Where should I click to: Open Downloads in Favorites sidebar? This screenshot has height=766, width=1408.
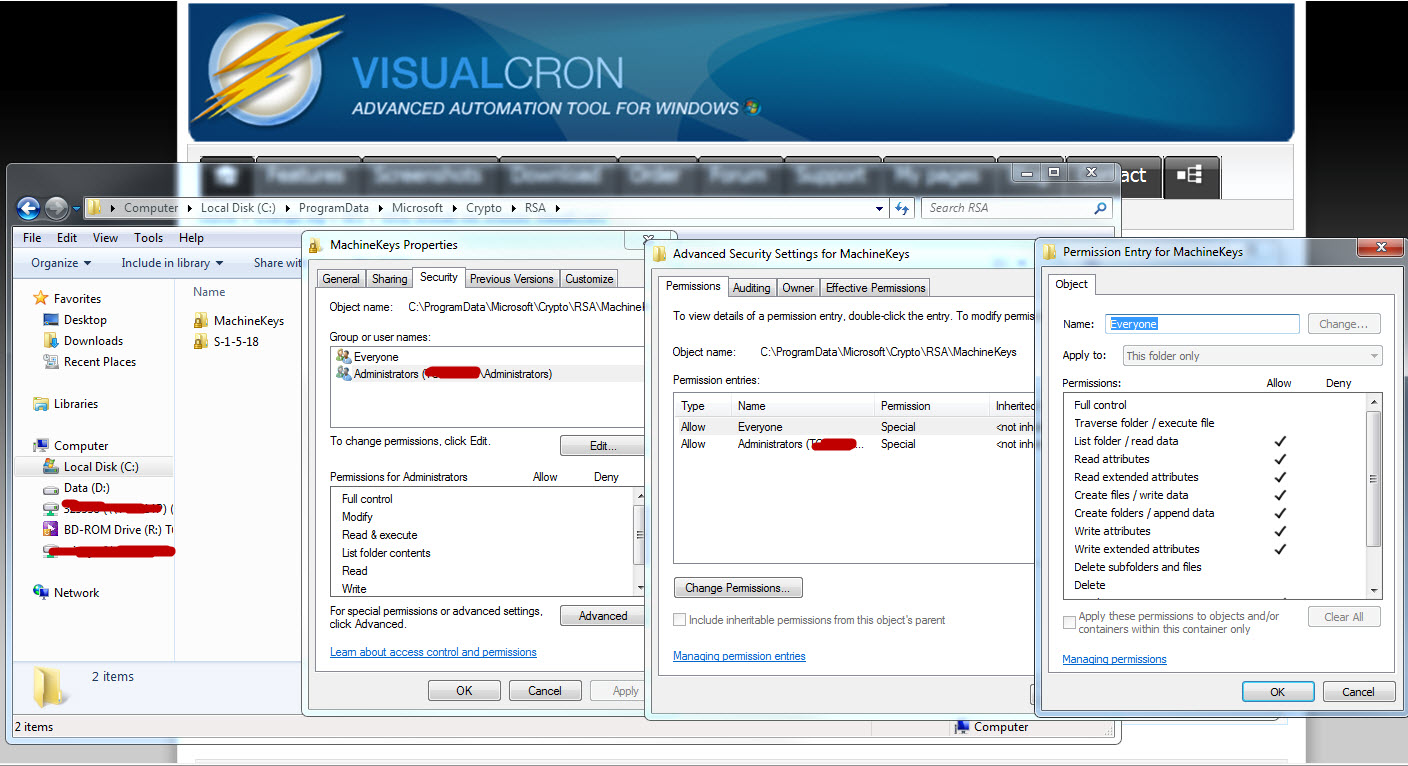(51, 341)
